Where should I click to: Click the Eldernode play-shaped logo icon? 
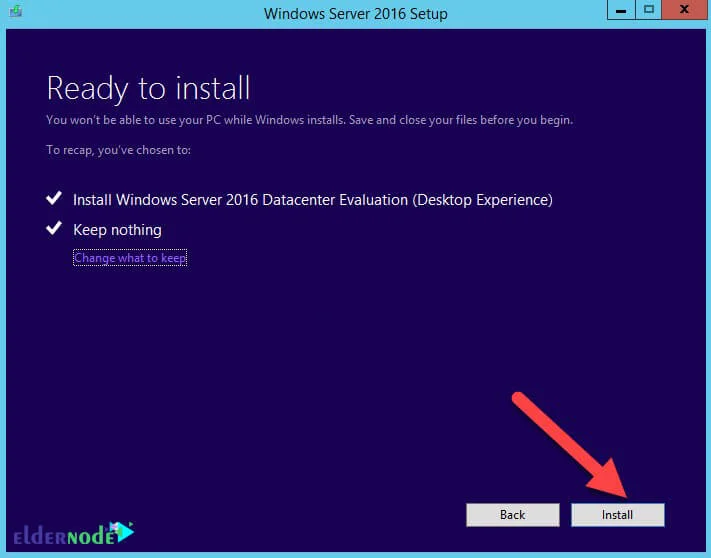tap(122, 530)
